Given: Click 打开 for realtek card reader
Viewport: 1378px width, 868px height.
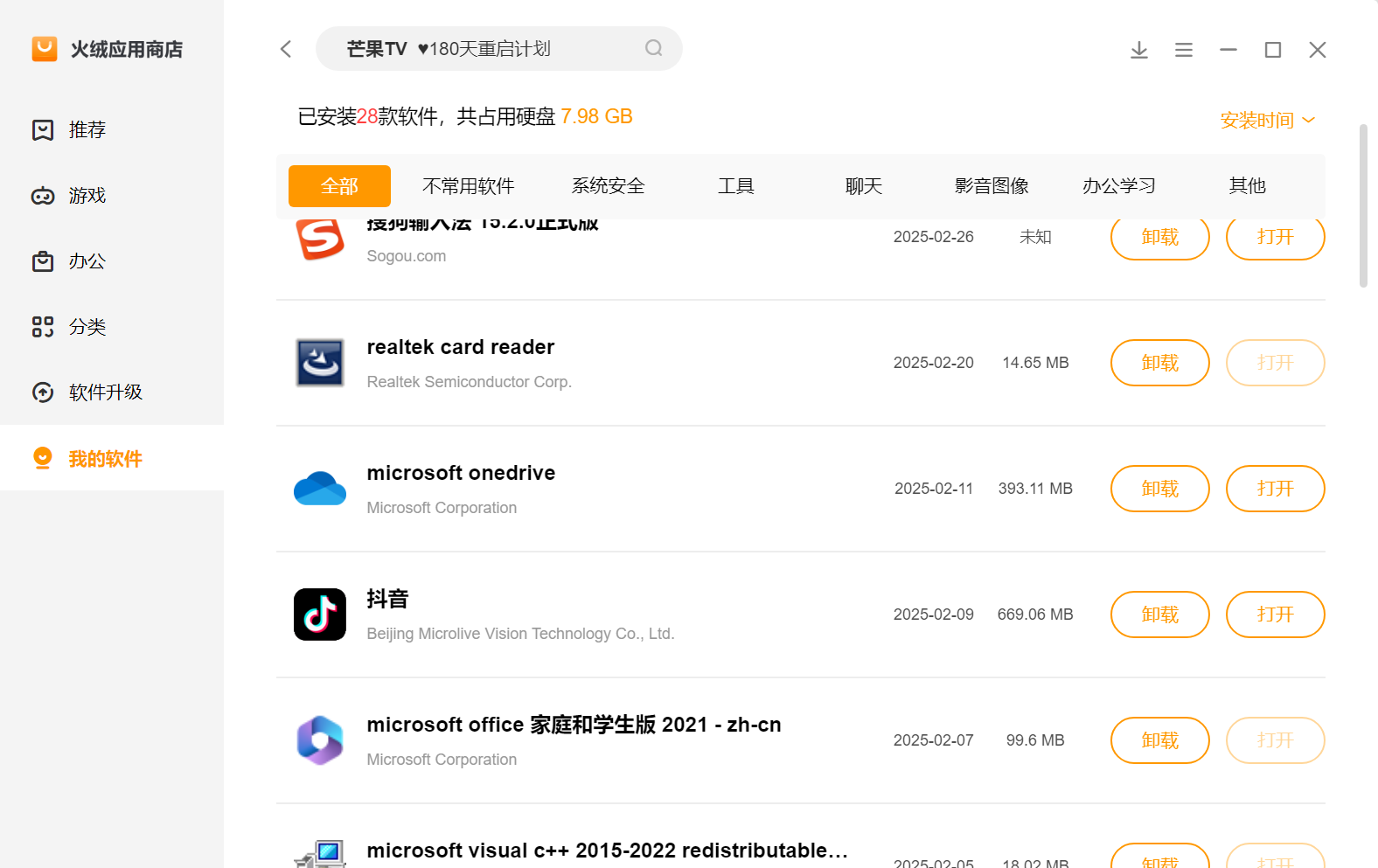Looking at the screenshot, I should click(x=1276, y=363).
